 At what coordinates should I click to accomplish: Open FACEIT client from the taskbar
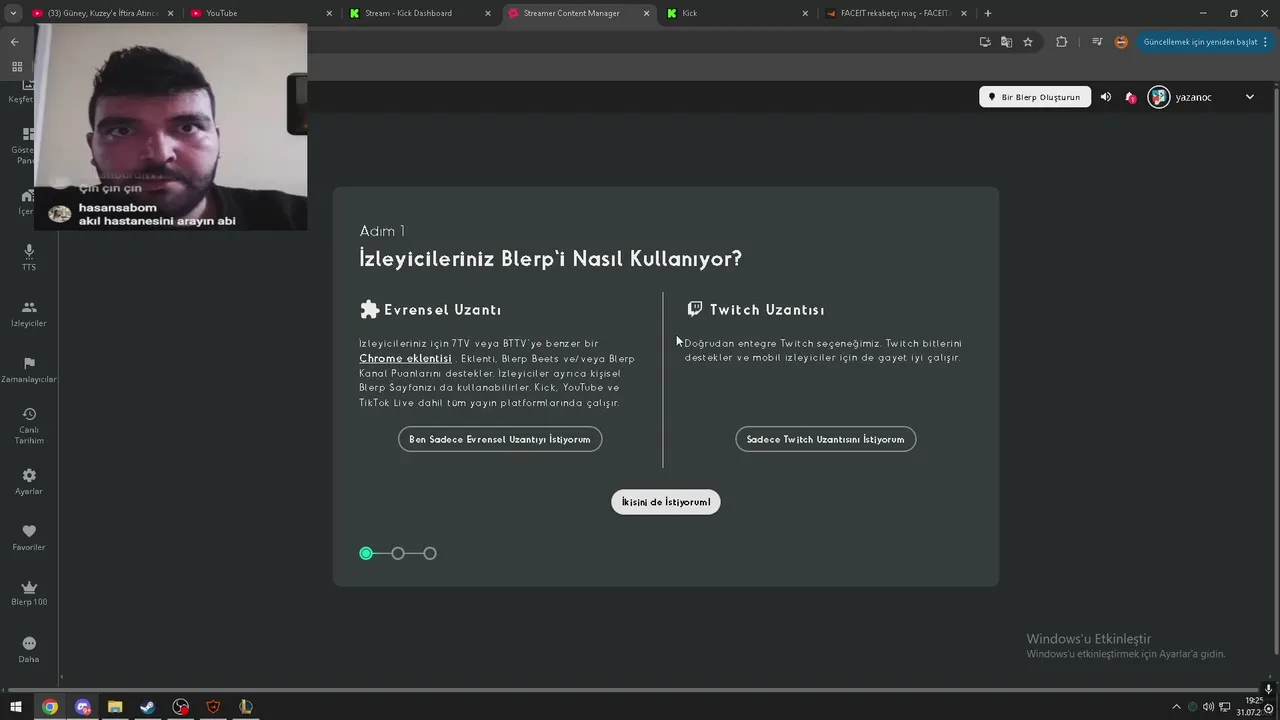pyautogui.click(x=213, y=707)
